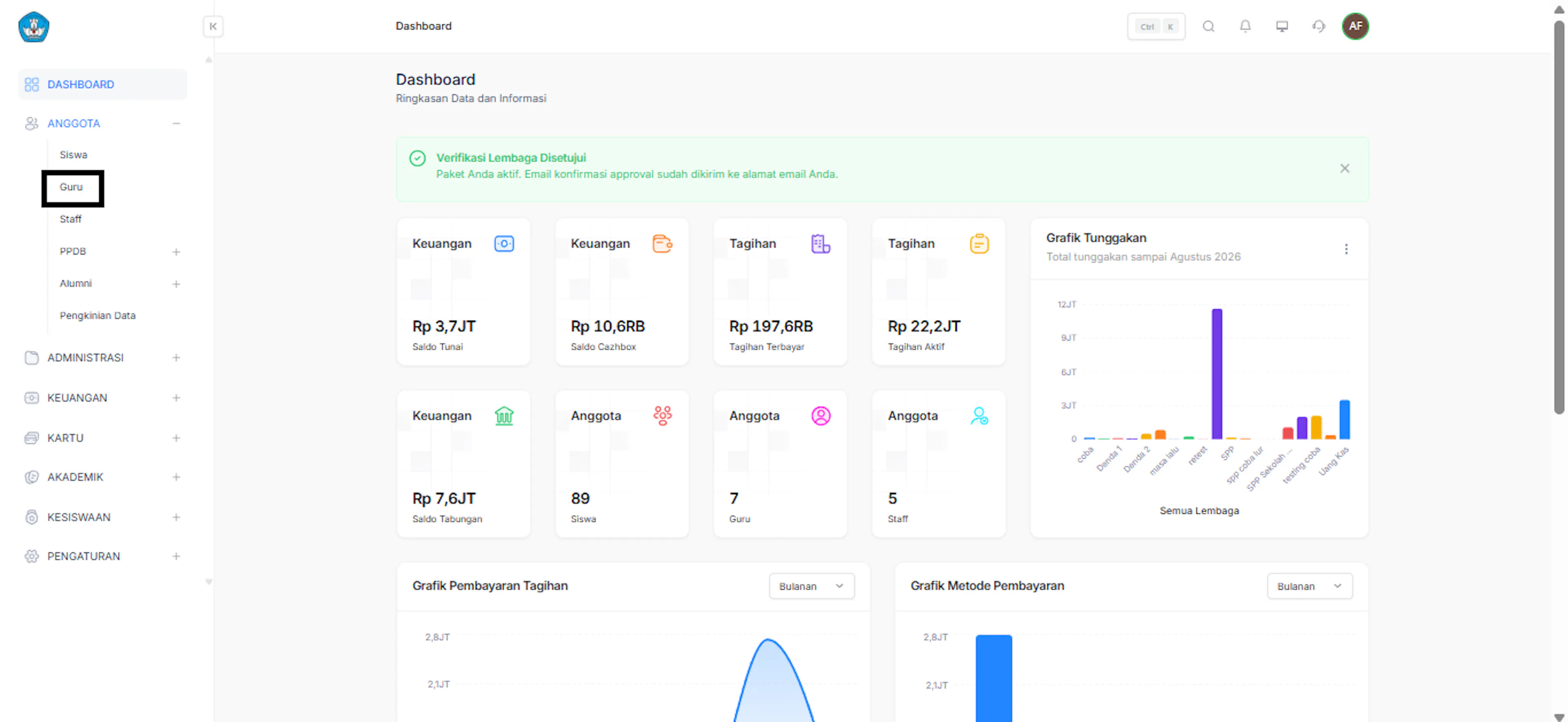Screen dimensions: 1568x722
Task: Expand the AKADEMIK menu plus
Action: click(x=176, y=477)
